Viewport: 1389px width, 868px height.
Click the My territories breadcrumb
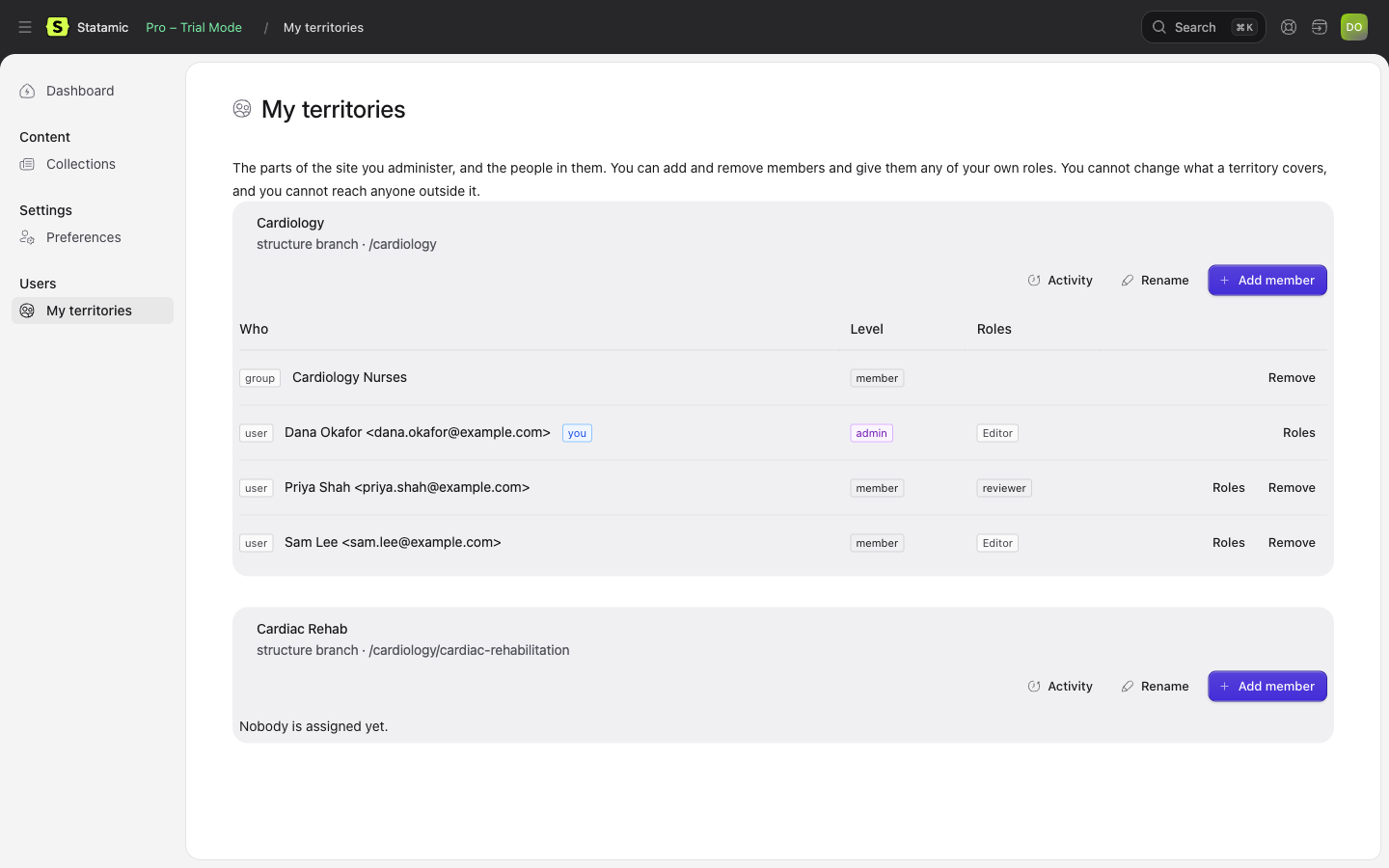pos(323,27)
